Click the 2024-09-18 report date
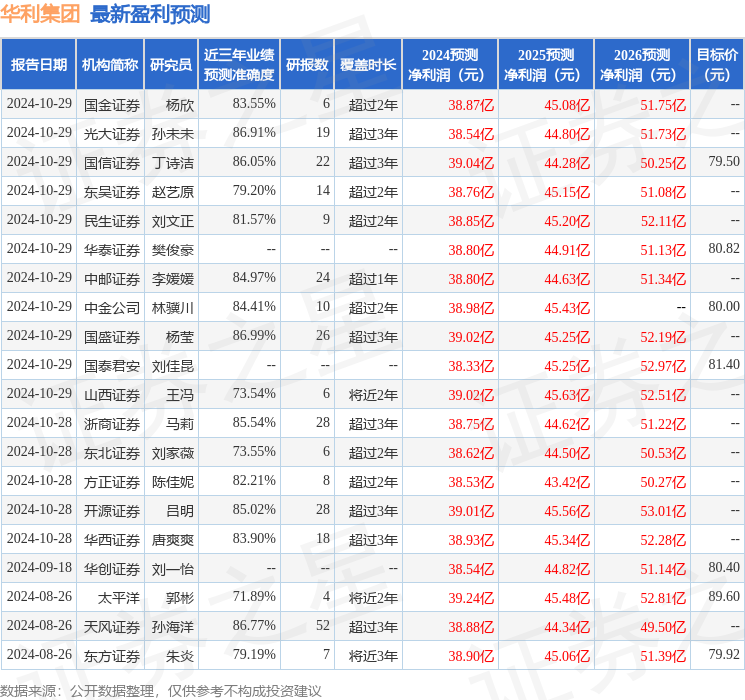 [39, 567]
